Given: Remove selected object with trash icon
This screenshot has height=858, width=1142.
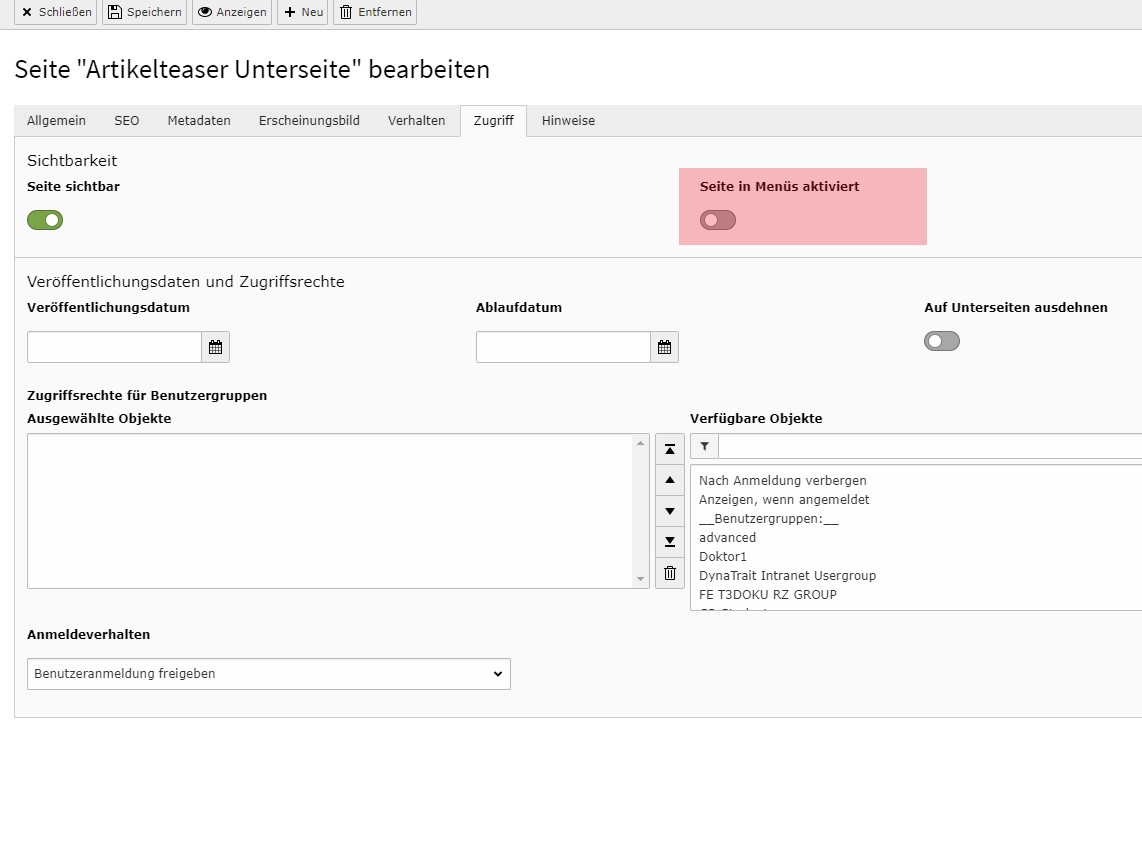Looking at the screenshot, I should (670, 573).
